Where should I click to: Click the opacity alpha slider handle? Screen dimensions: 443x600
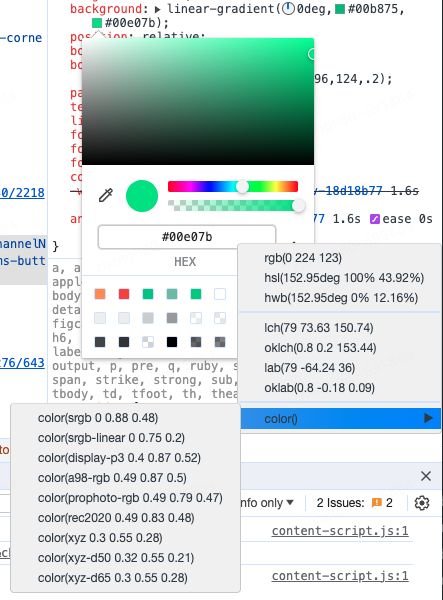[298, 205]
